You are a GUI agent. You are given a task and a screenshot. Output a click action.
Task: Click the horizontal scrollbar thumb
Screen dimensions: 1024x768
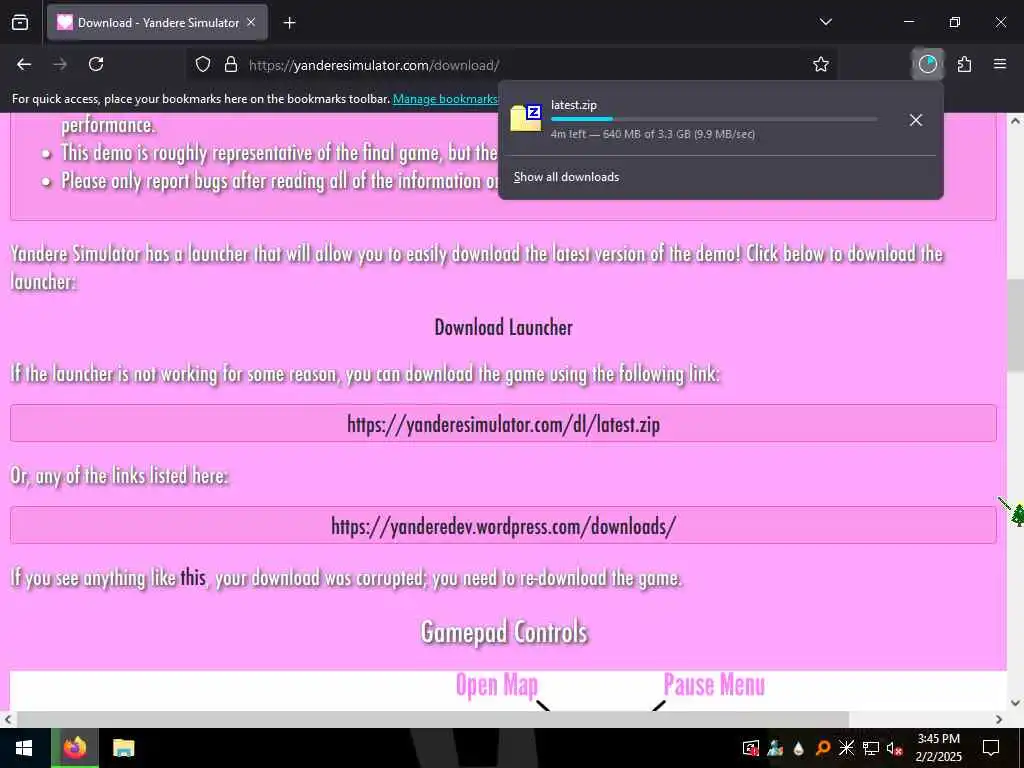click(432, 719)
